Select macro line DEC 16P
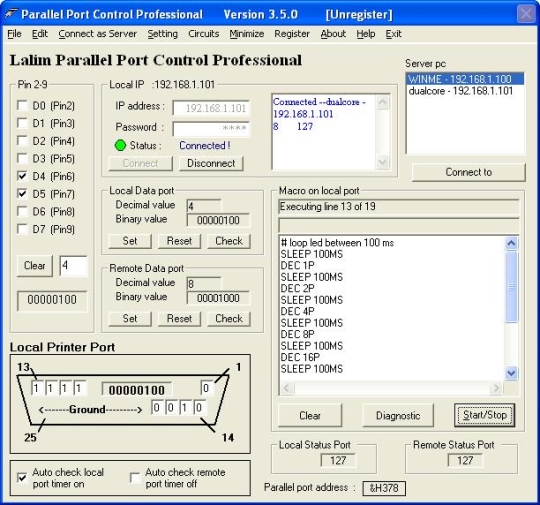This screenshot has width=540, height=505. pos(301,357)
